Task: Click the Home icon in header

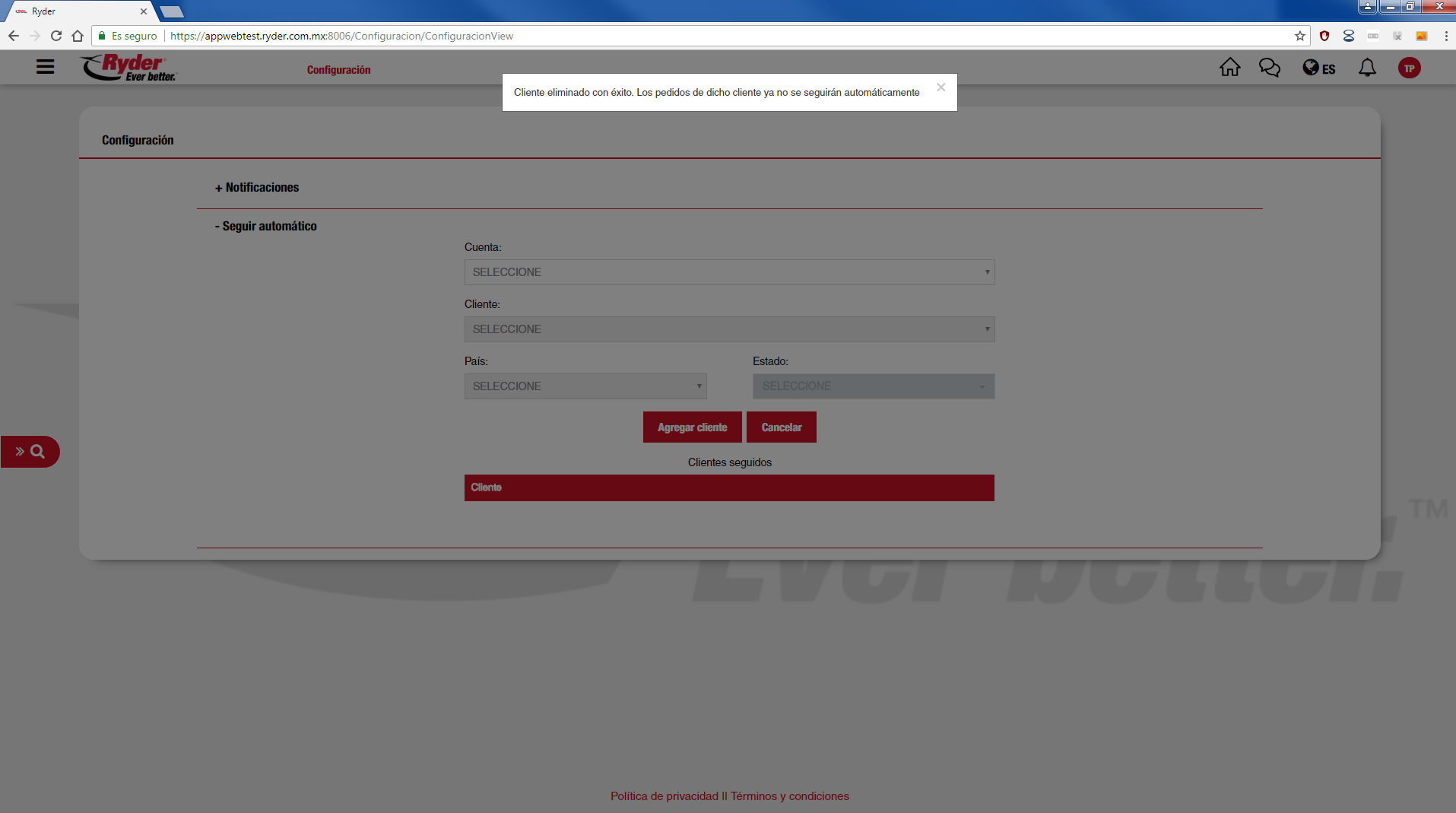Action: pos(1229,68)
